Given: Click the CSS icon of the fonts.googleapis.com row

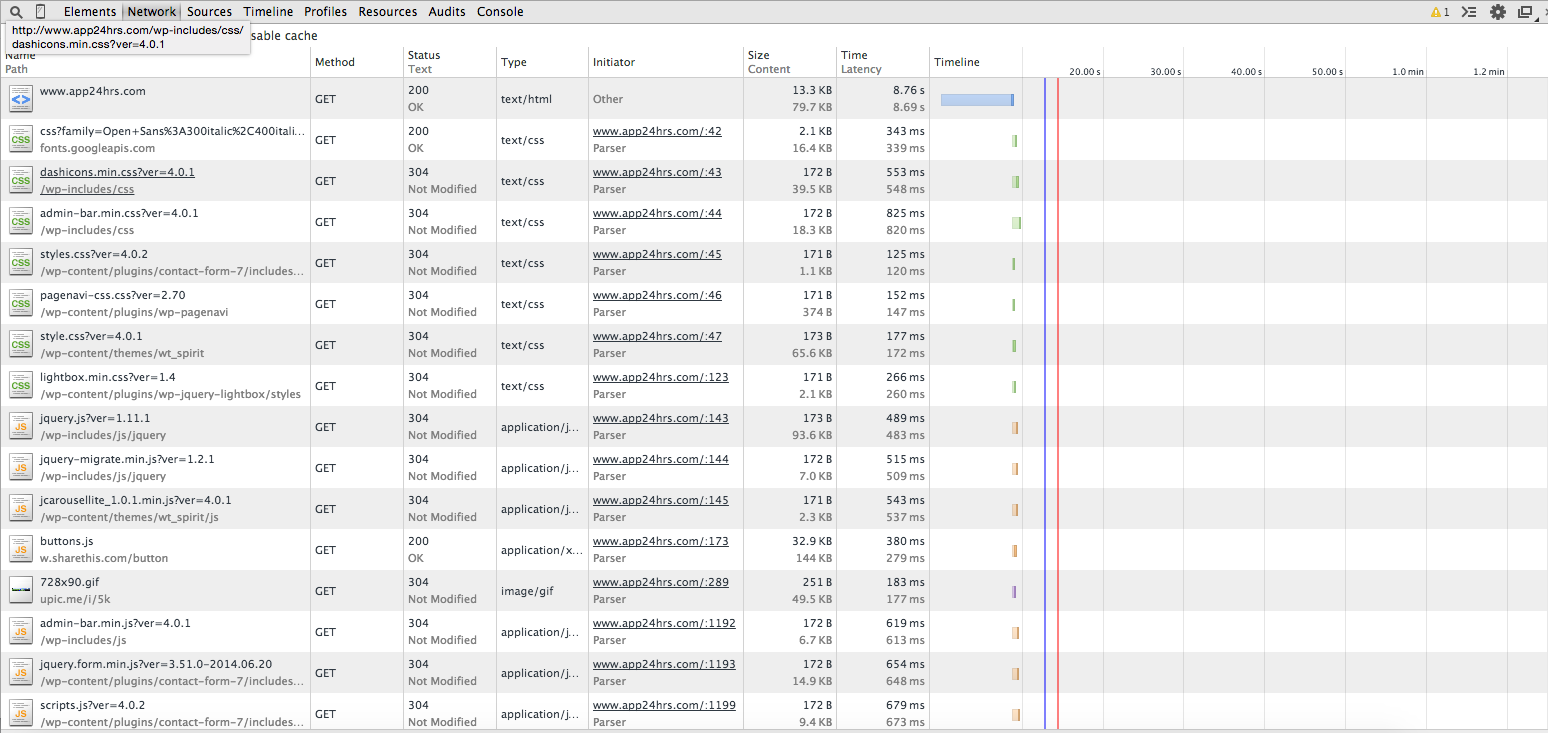Looking at the screenshot, I should click(x=21, y=140).
